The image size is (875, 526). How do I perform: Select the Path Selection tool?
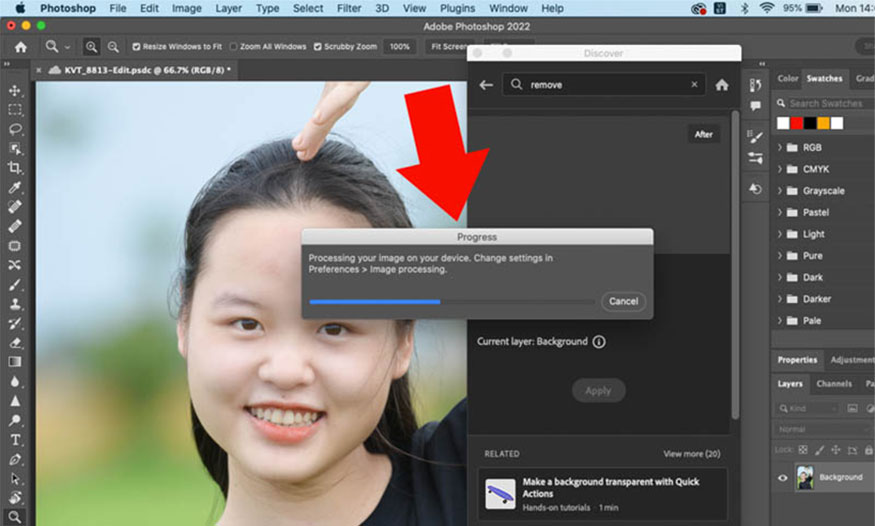pos(15,479)
